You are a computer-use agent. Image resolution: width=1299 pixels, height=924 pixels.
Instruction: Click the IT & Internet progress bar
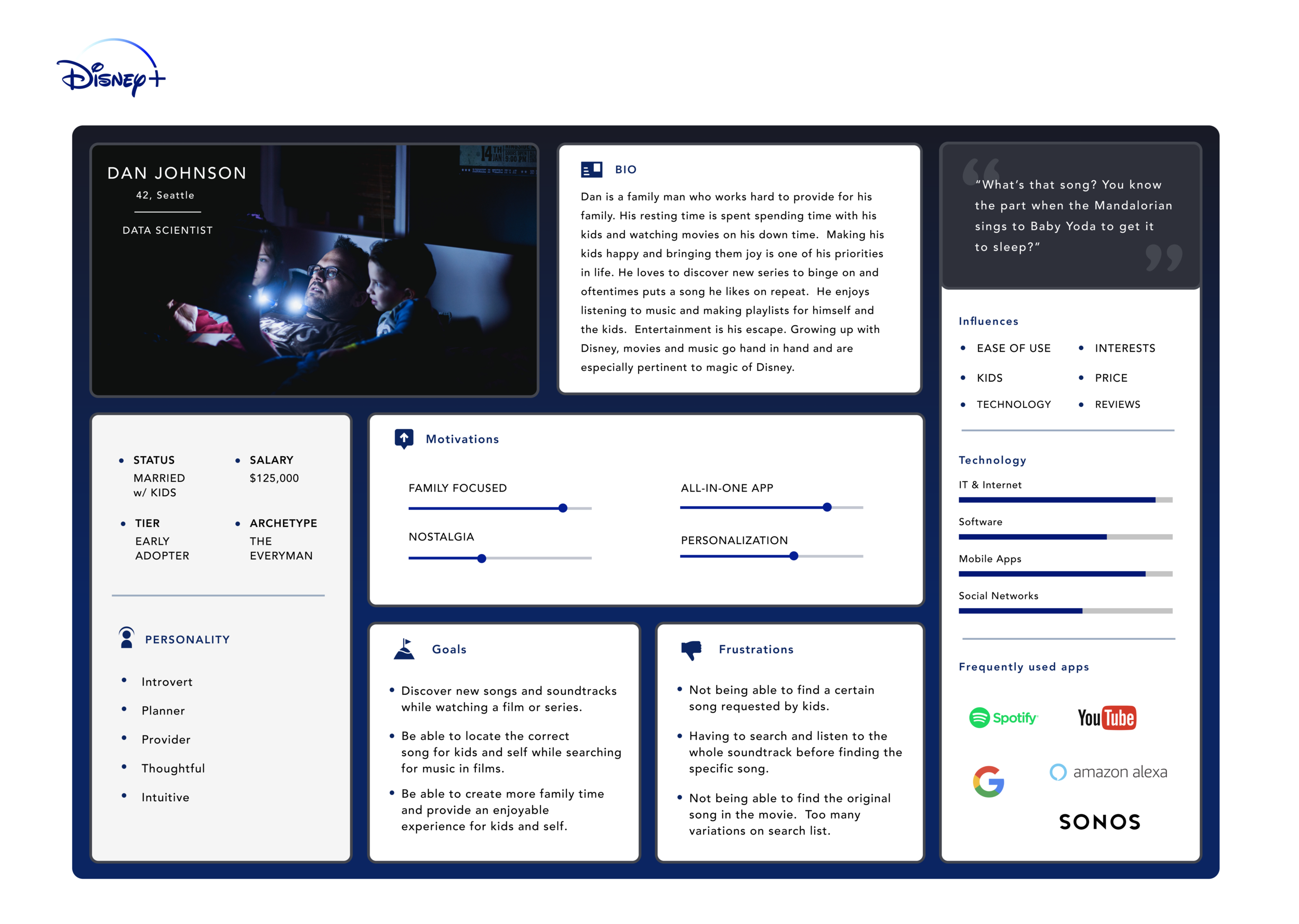point(1065,500)
